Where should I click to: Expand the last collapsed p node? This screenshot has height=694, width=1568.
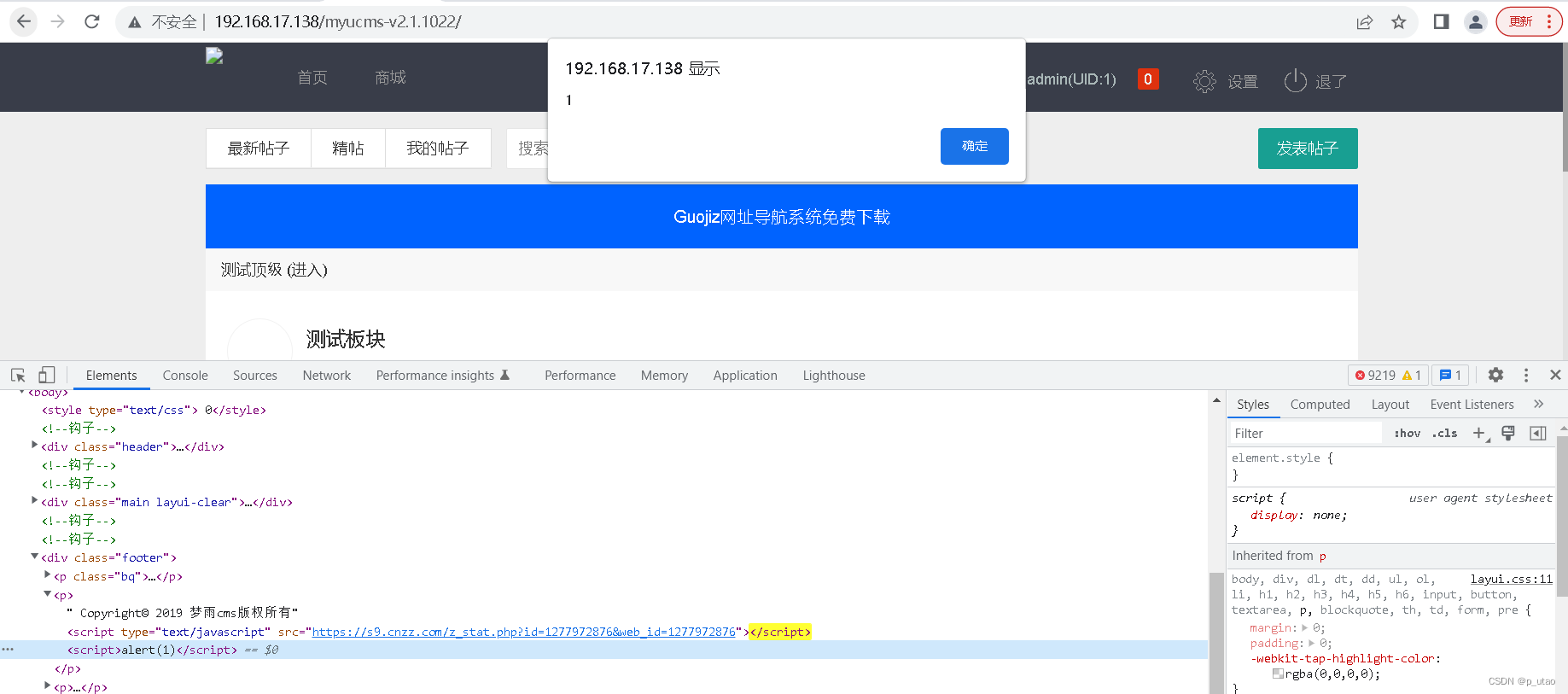click(x=48, y=685)
